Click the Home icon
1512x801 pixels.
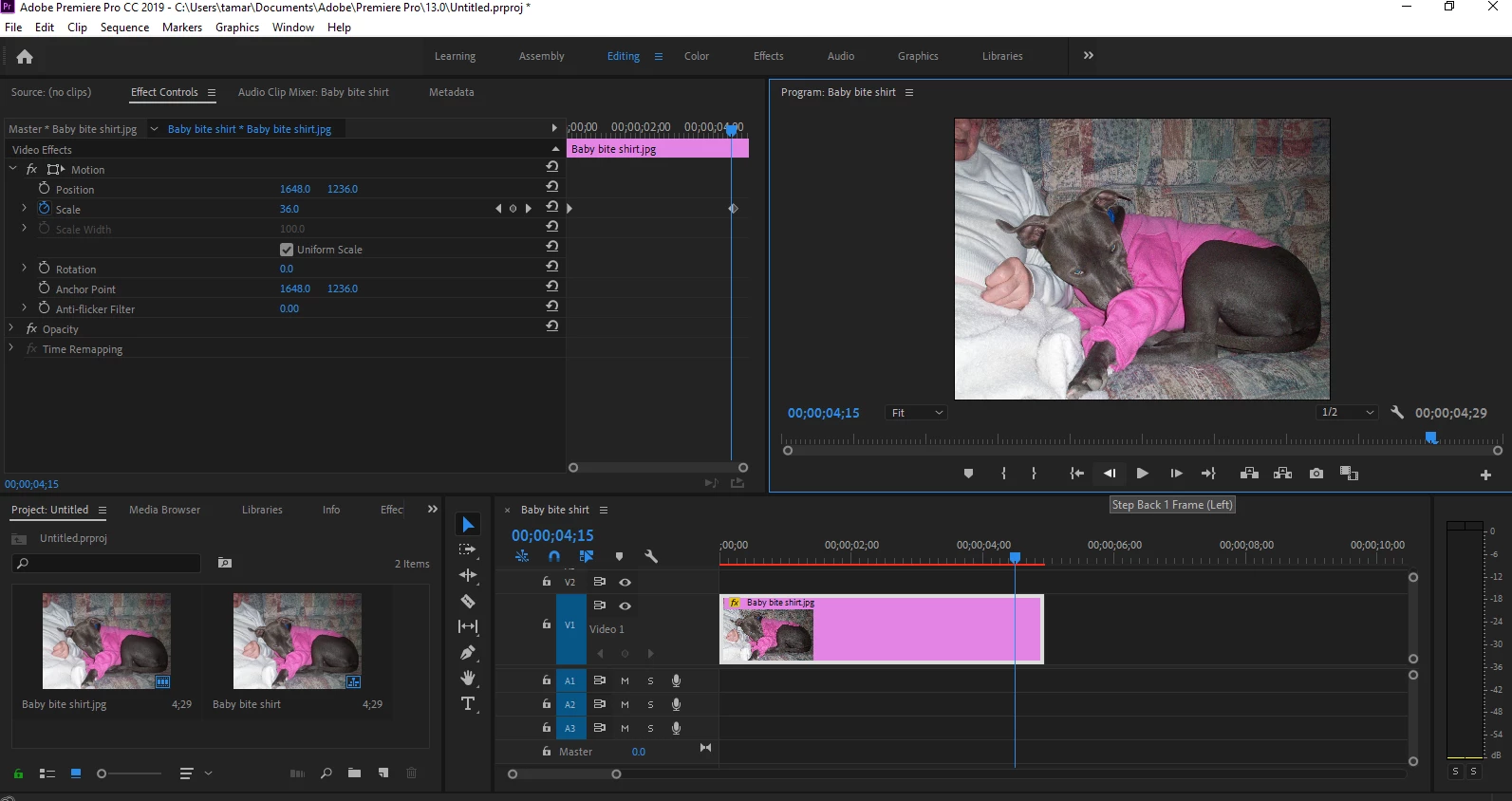(25, 57)
